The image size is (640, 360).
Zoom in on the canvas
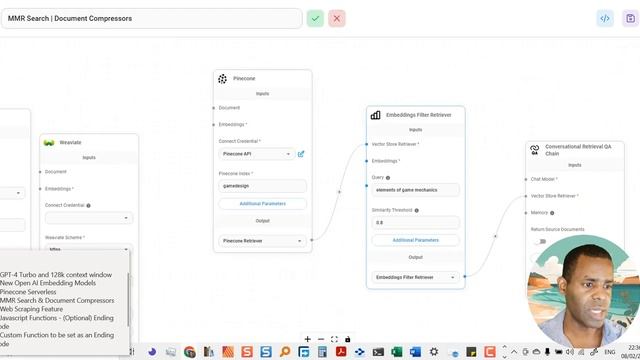click(x=307, y=339)
